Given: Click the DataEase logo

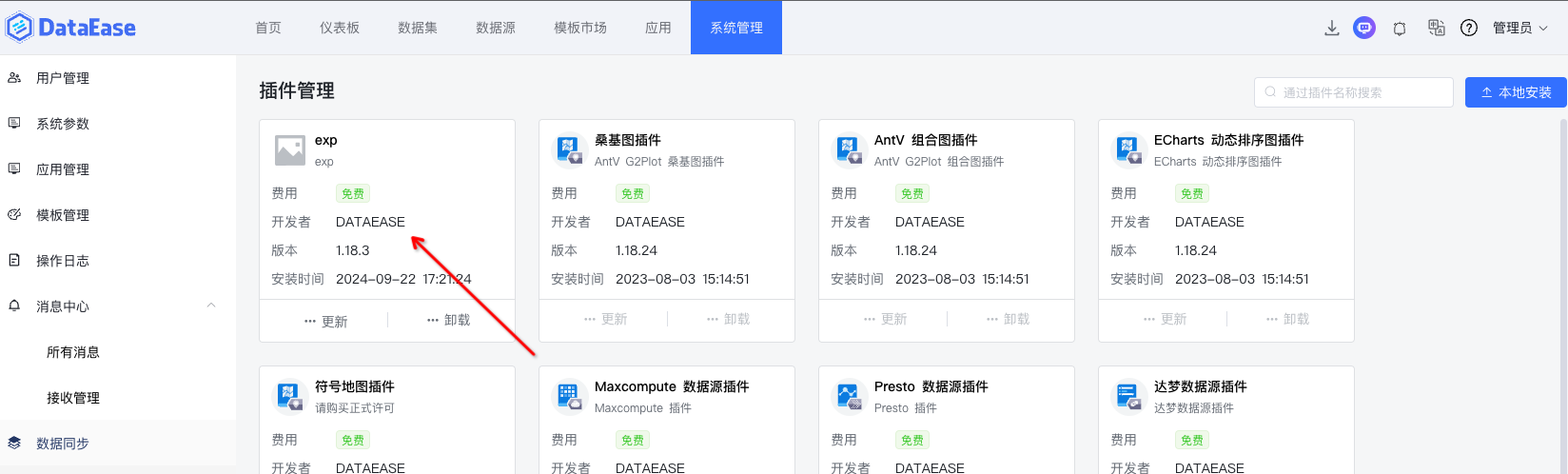Looking at the screenshot, I should tap(71, 28).
